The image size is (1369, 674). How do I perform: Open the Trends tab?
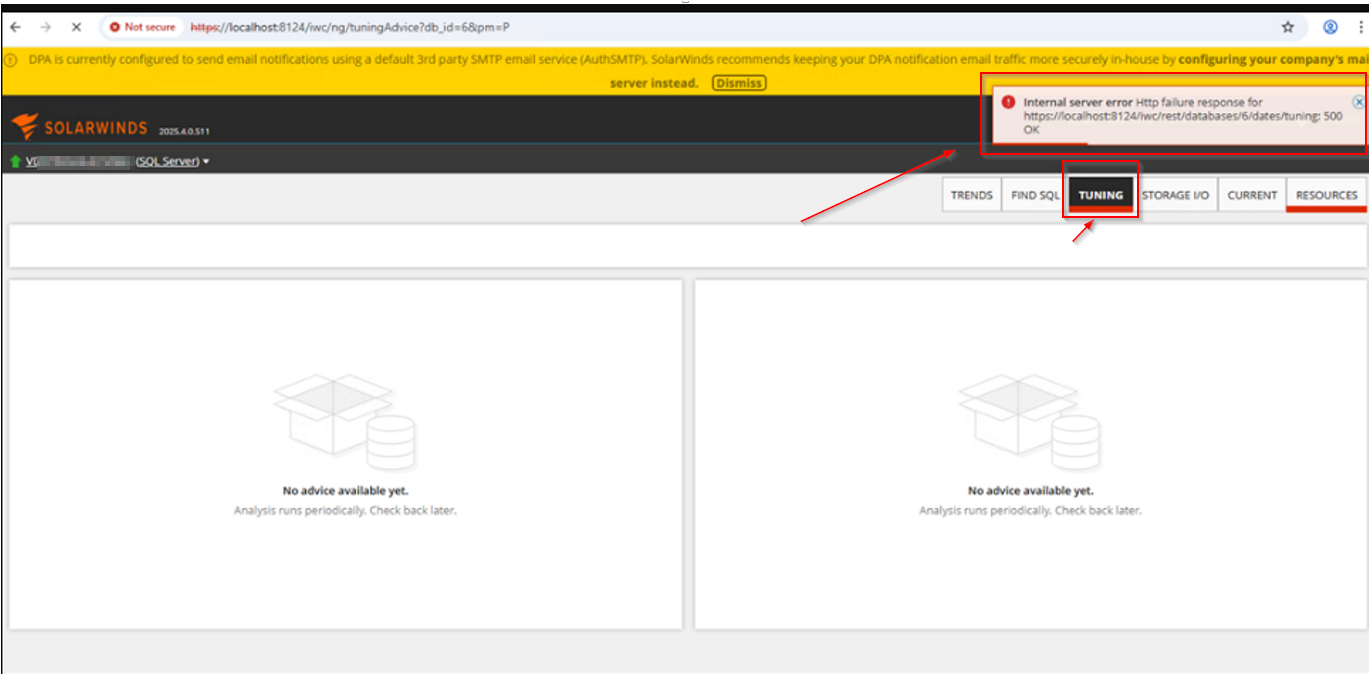[971, 195]
